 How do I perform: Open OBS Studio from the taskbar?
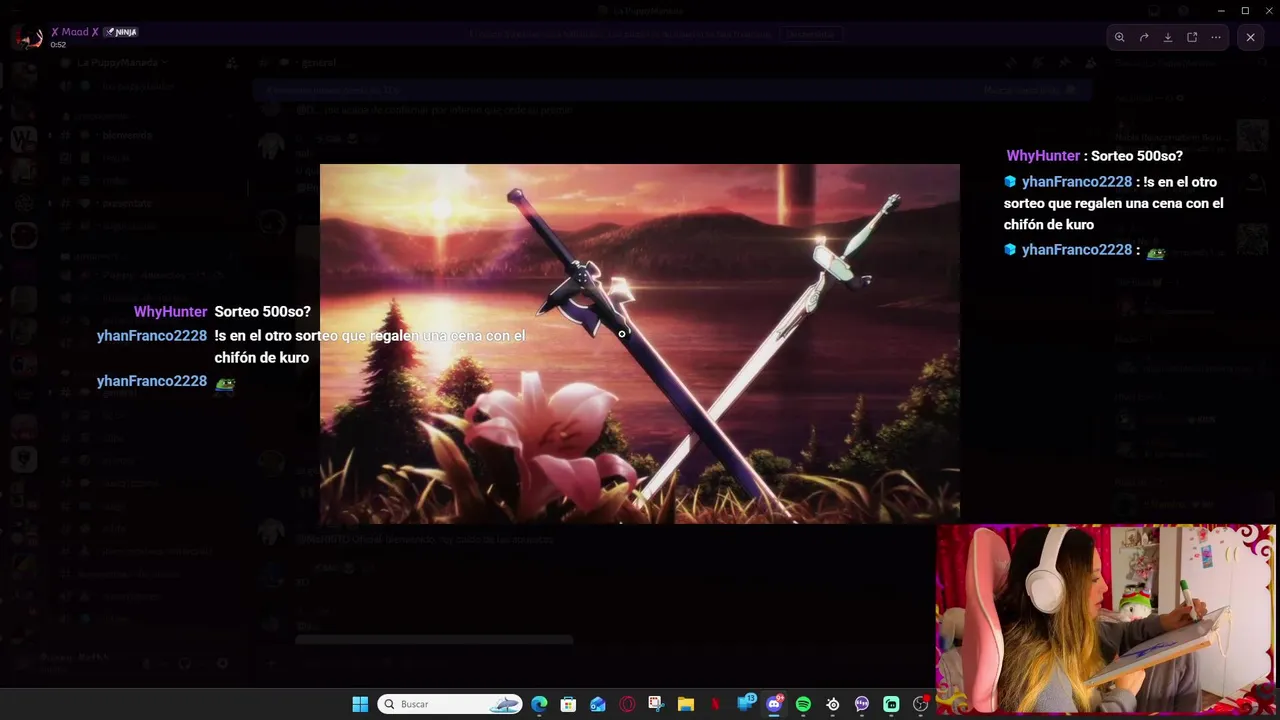point(920,704)
